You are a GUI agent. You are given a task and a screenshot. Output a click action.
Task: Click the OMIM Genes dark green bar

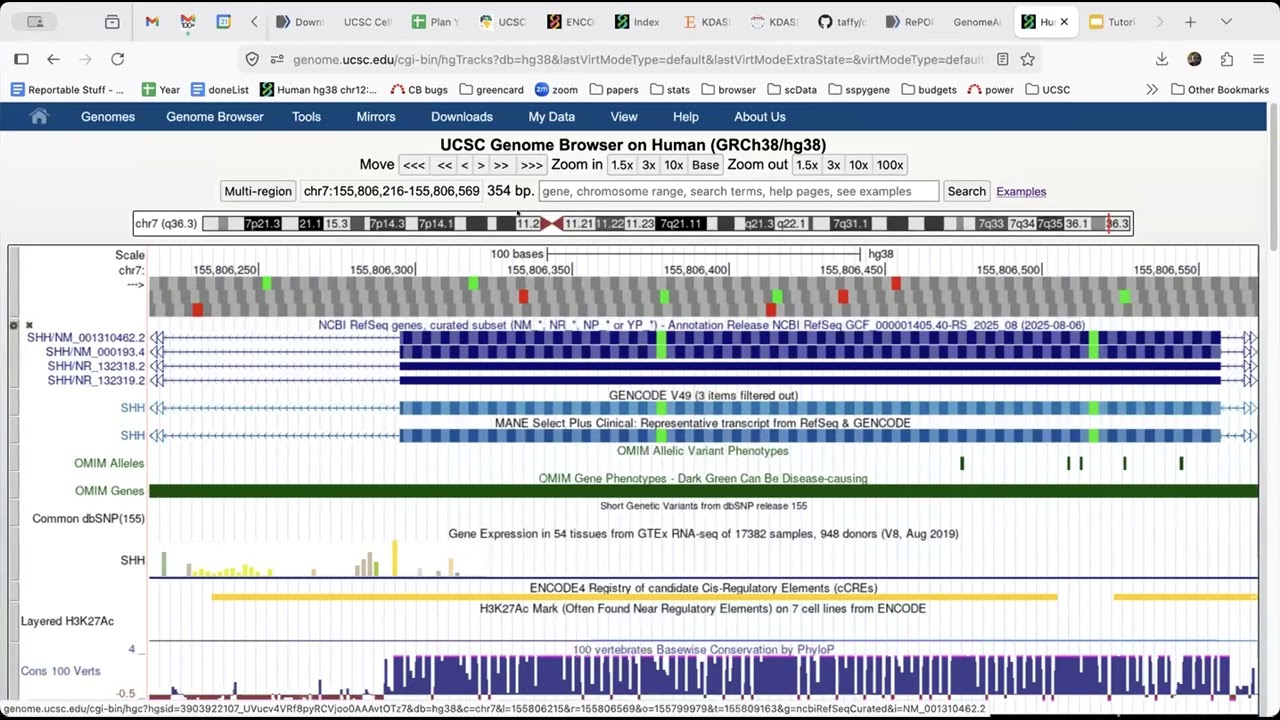[703, 491]
